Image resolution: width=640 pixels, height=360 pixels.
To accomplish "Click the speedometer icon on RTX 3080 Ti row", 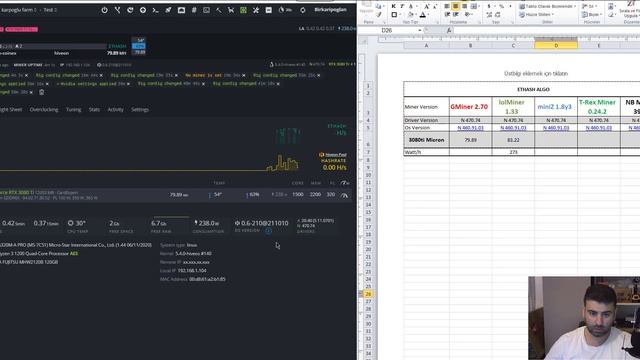I will click(x=344, y=195).
